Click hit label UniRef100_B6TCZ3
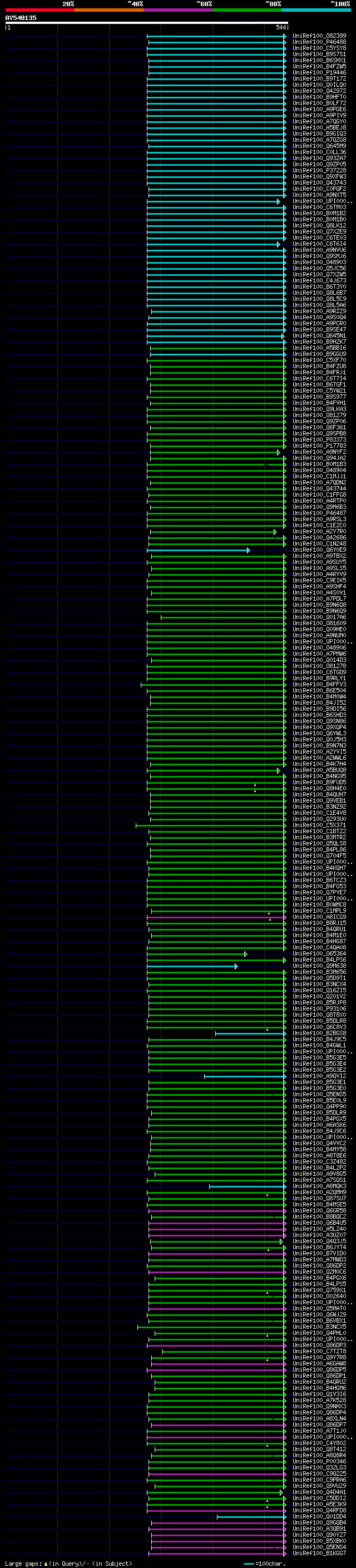Viewport: 356px width, 1568px height. pyautogui.click(x=319, y=880)
